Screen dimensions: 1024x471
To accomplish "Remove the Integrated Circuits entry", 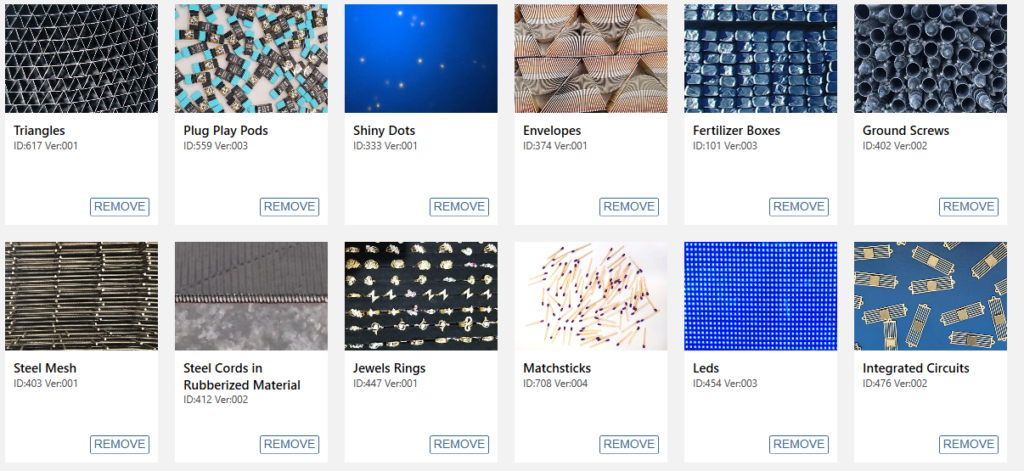I will (x=968, y=444).
